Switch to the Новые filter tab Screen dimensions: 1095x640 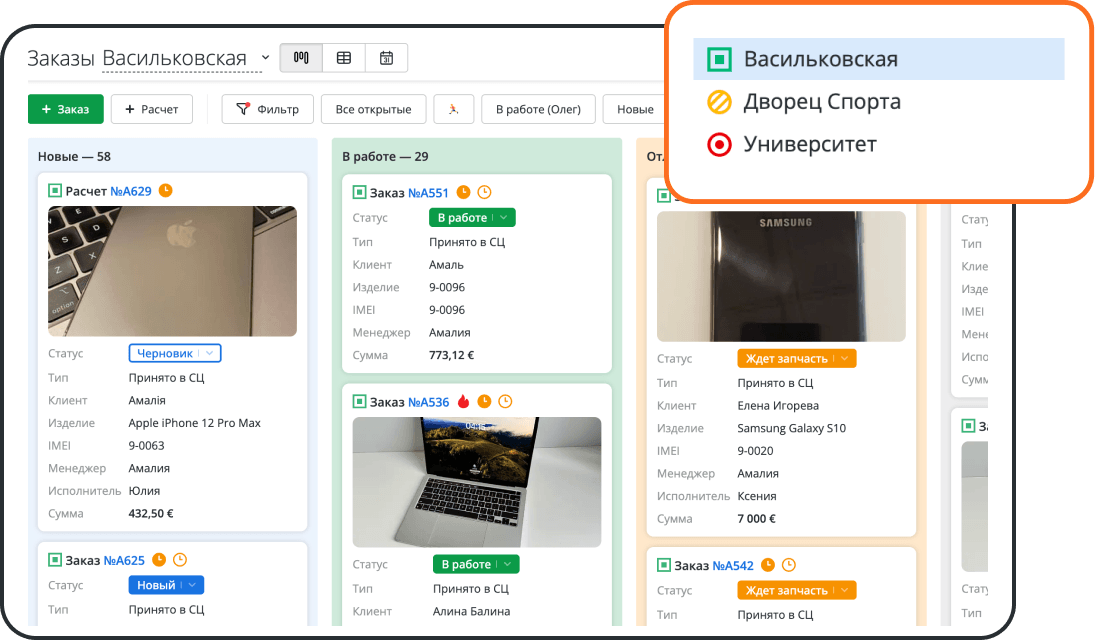634,109
